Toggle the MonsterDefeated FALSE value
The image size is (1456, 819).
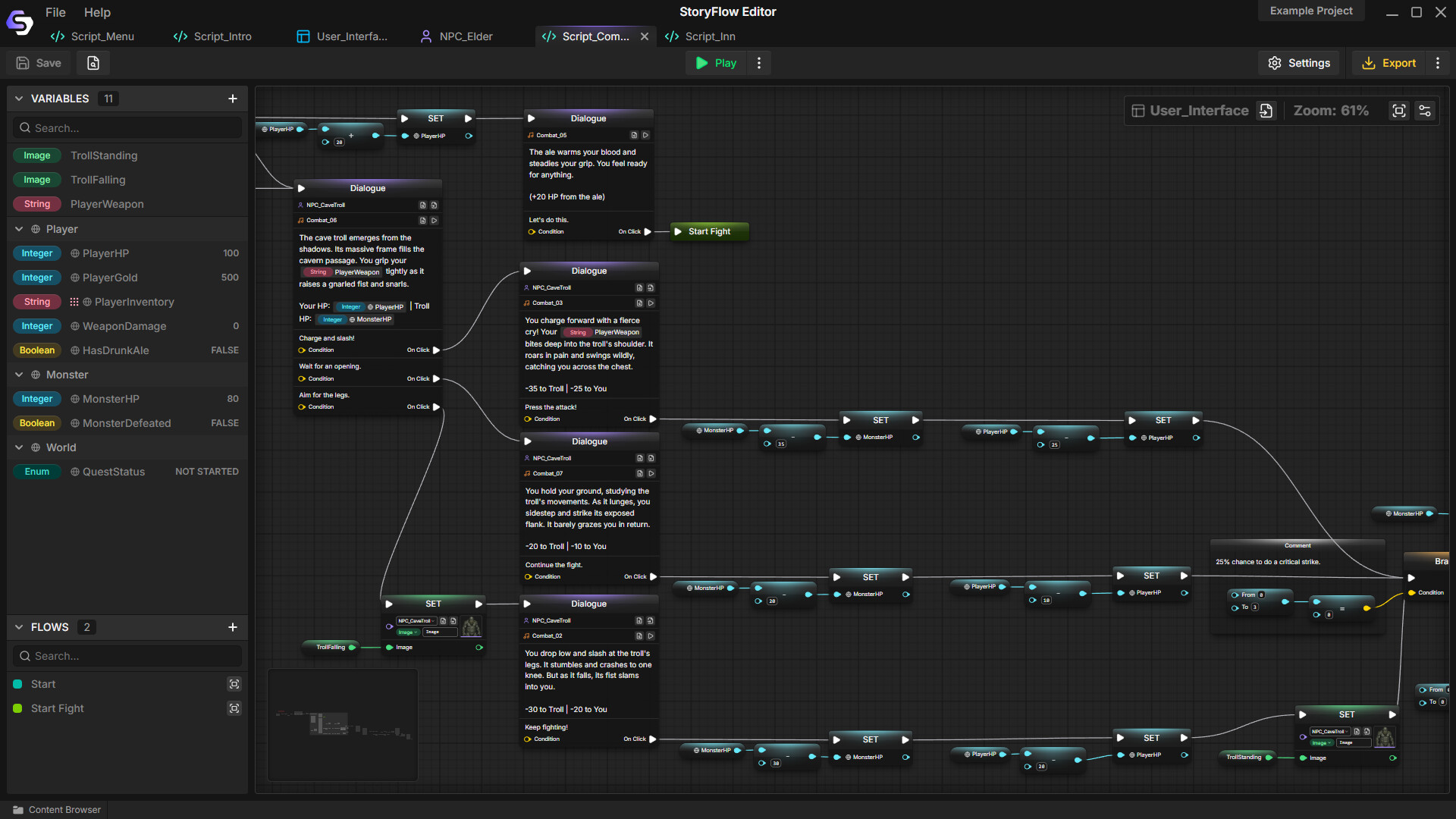point(224,423)
